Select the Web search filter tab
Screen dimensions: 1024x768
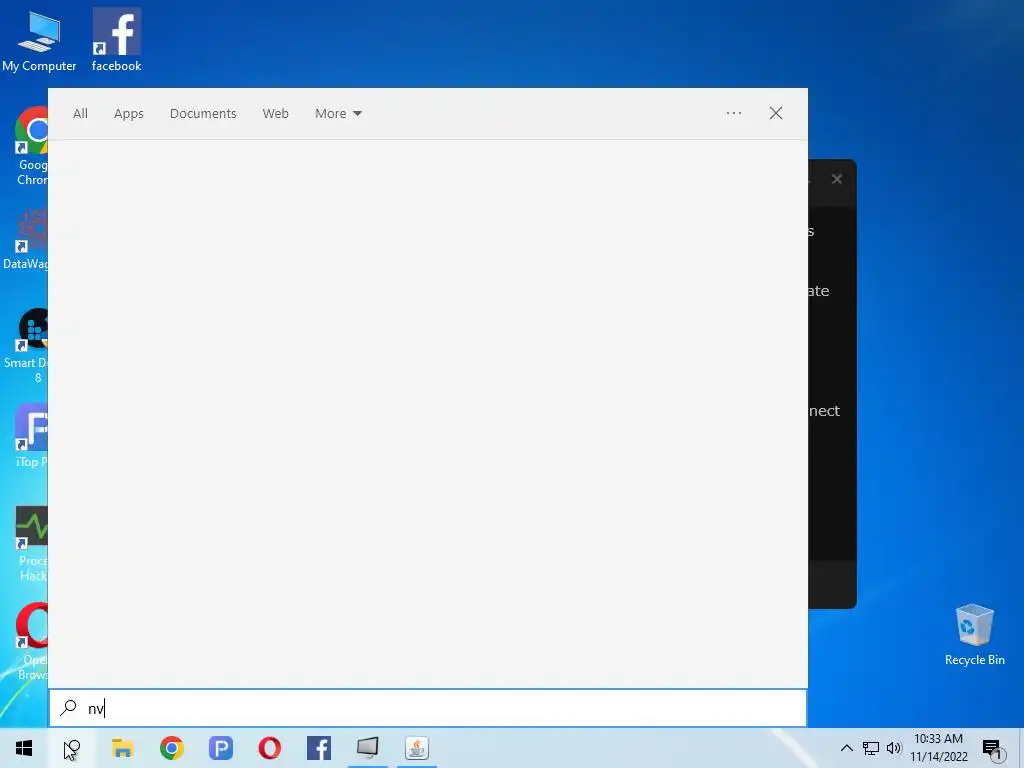[276, 114]
